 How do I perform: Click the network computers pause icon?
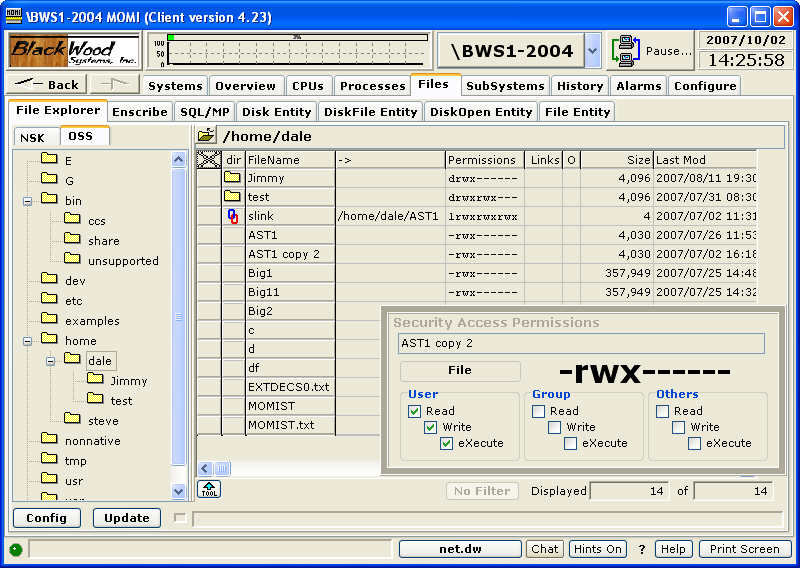[x=626, y=51]
